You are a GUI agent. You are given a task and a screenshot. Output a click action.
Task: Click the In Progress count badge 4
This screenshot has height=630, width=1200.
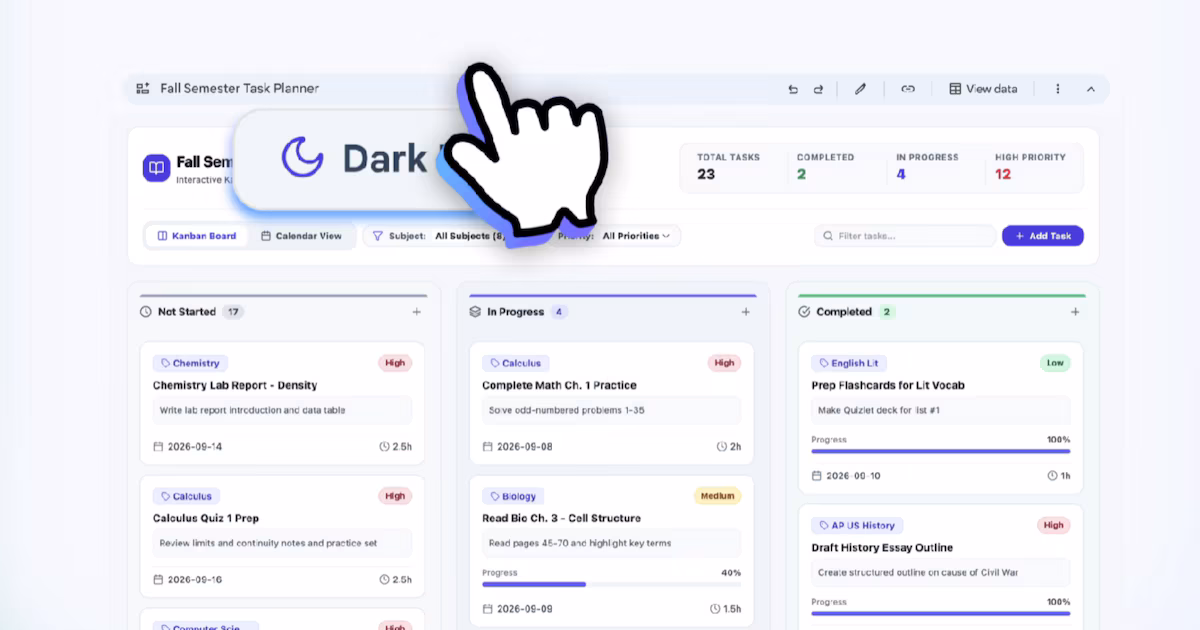coord(559,312)
